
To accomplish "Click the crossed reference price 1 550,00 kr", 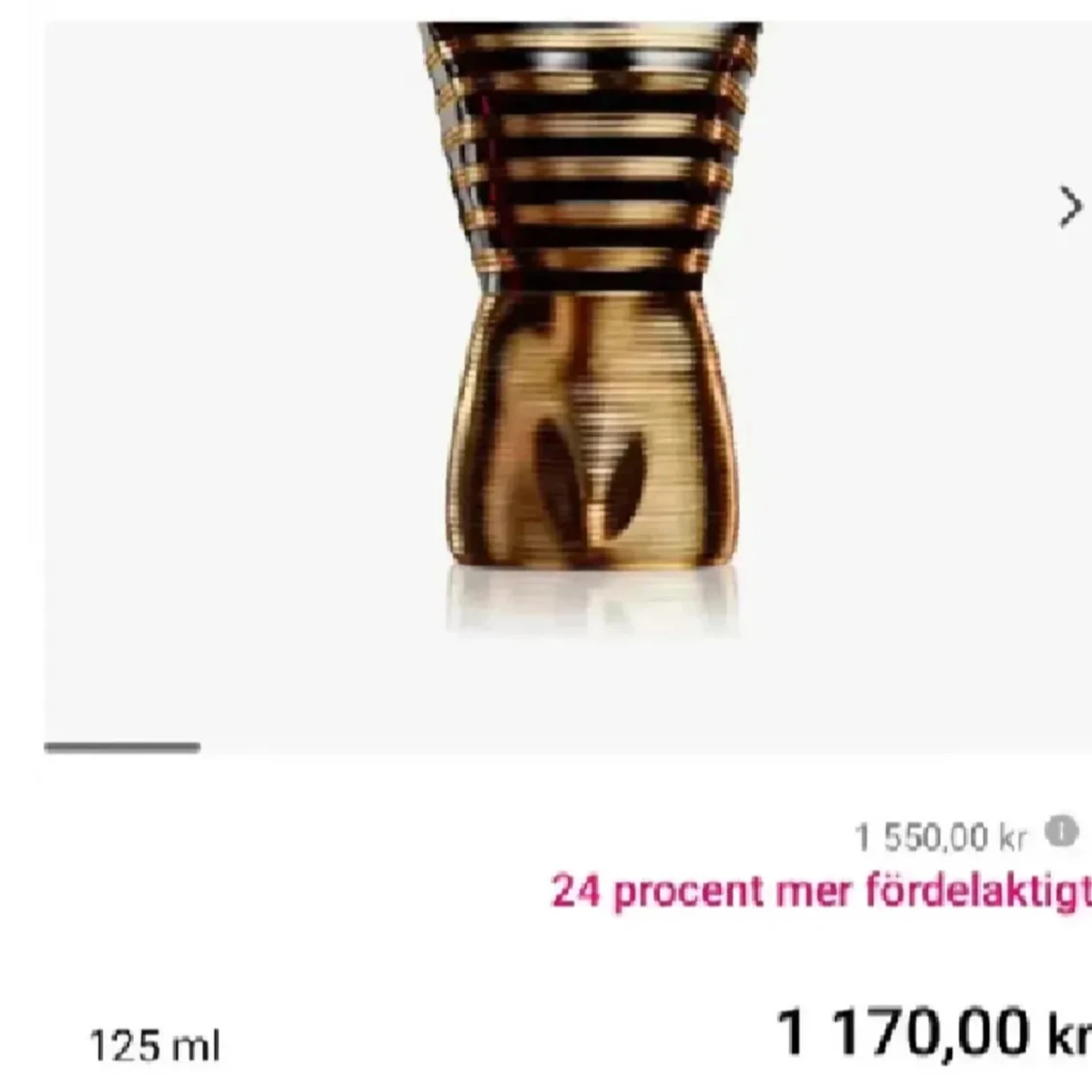I will tap(941, 837).
